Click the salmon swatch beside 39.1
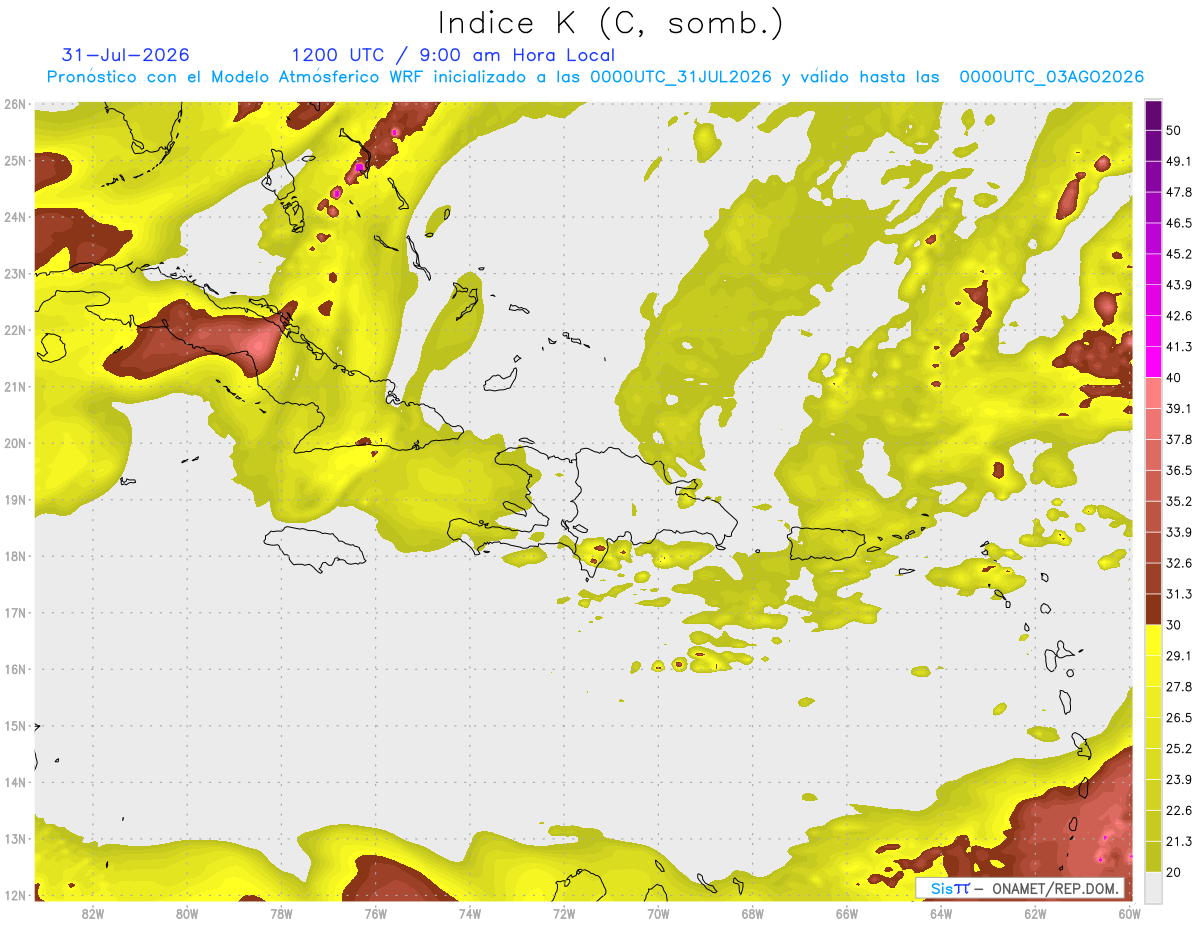Screen dimensions: 1200x927 point(1153,393)
